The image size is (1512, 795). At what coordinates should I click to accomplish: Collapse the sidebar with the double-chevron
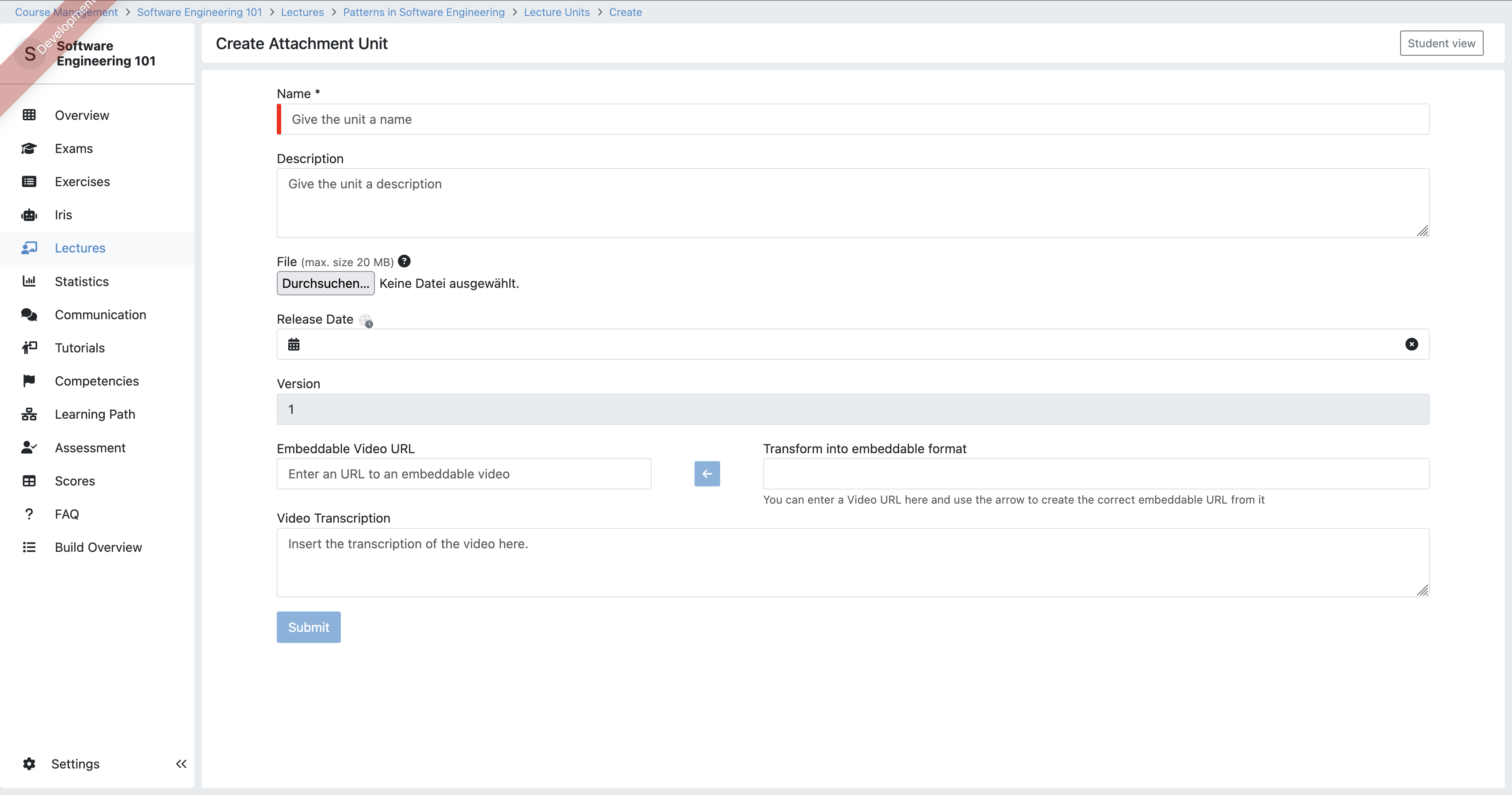(180, 763)
